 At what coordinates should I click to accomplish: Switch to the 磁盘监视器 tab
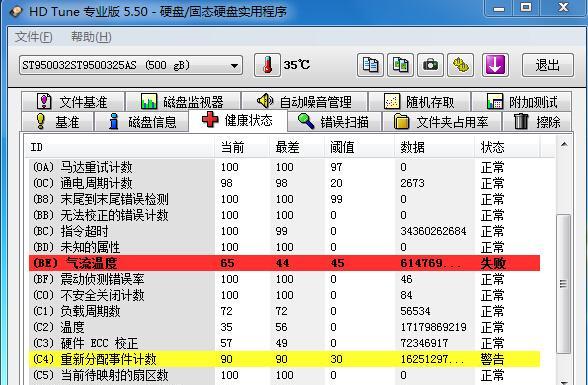(x=183, y=101)
